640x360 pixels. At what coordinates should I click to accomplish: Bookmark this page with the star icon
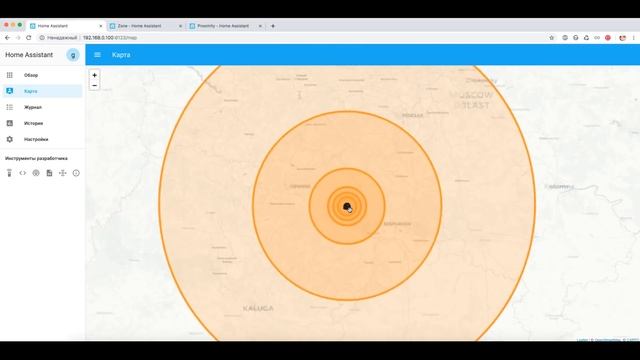[551, 38]
